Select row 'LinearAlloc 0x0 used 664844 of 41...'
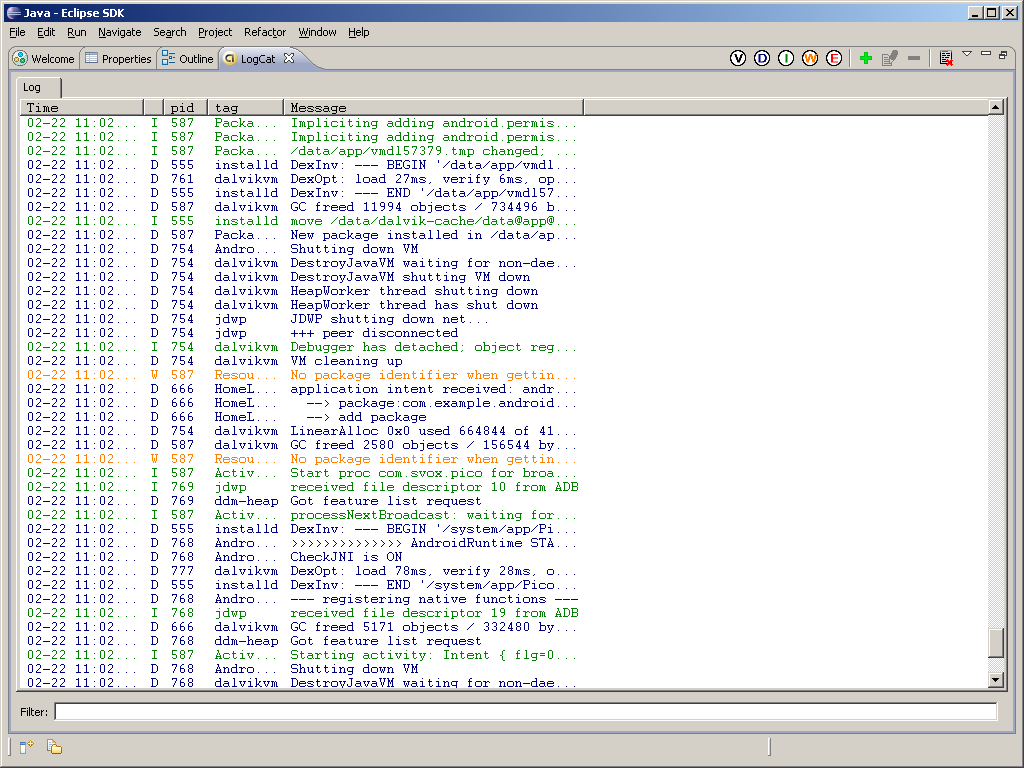 [x=503, y=431]
